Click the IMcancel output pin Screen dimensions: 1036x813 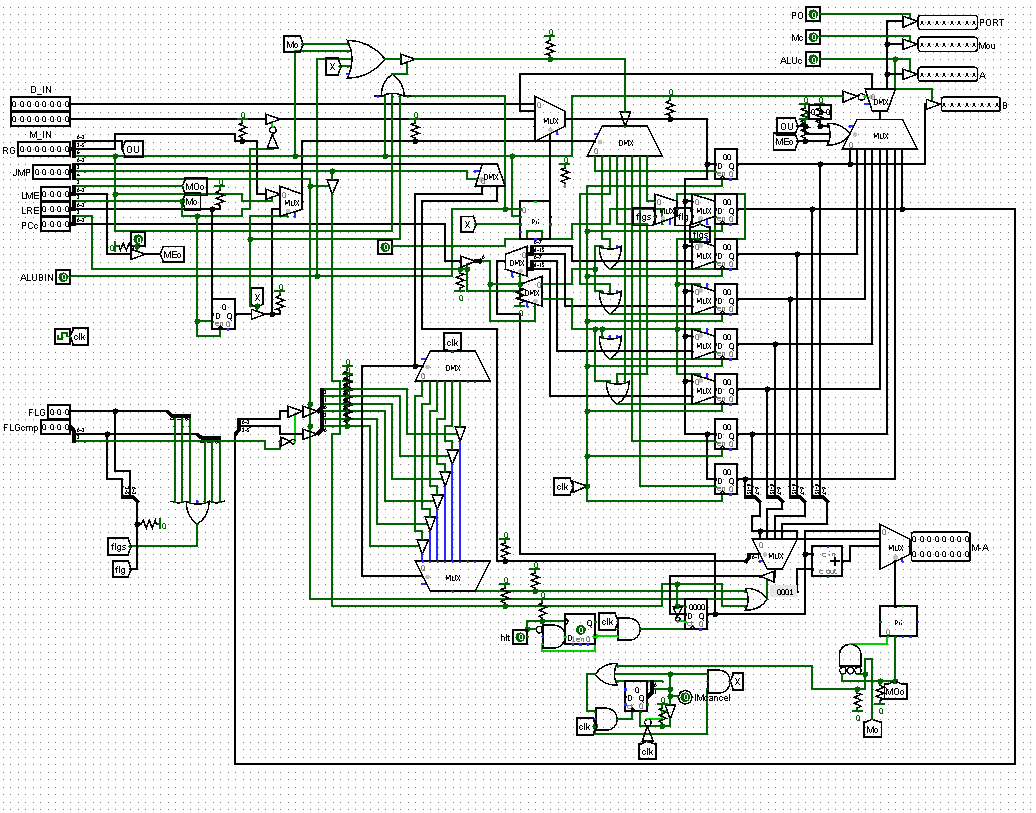(x=685, y=696)
